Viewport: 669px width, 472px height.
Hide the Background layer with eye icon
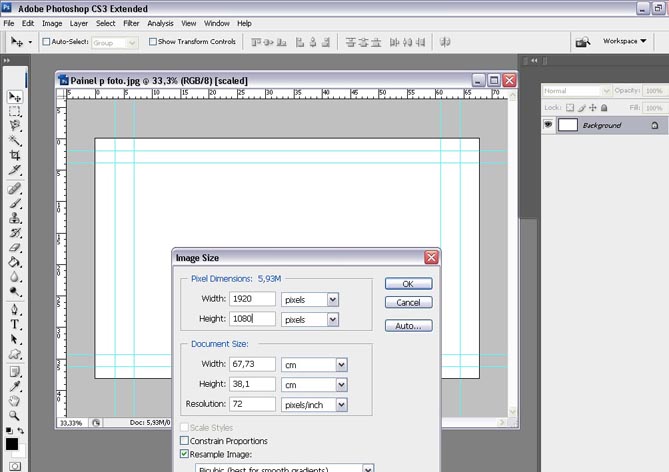click(548, 125)
